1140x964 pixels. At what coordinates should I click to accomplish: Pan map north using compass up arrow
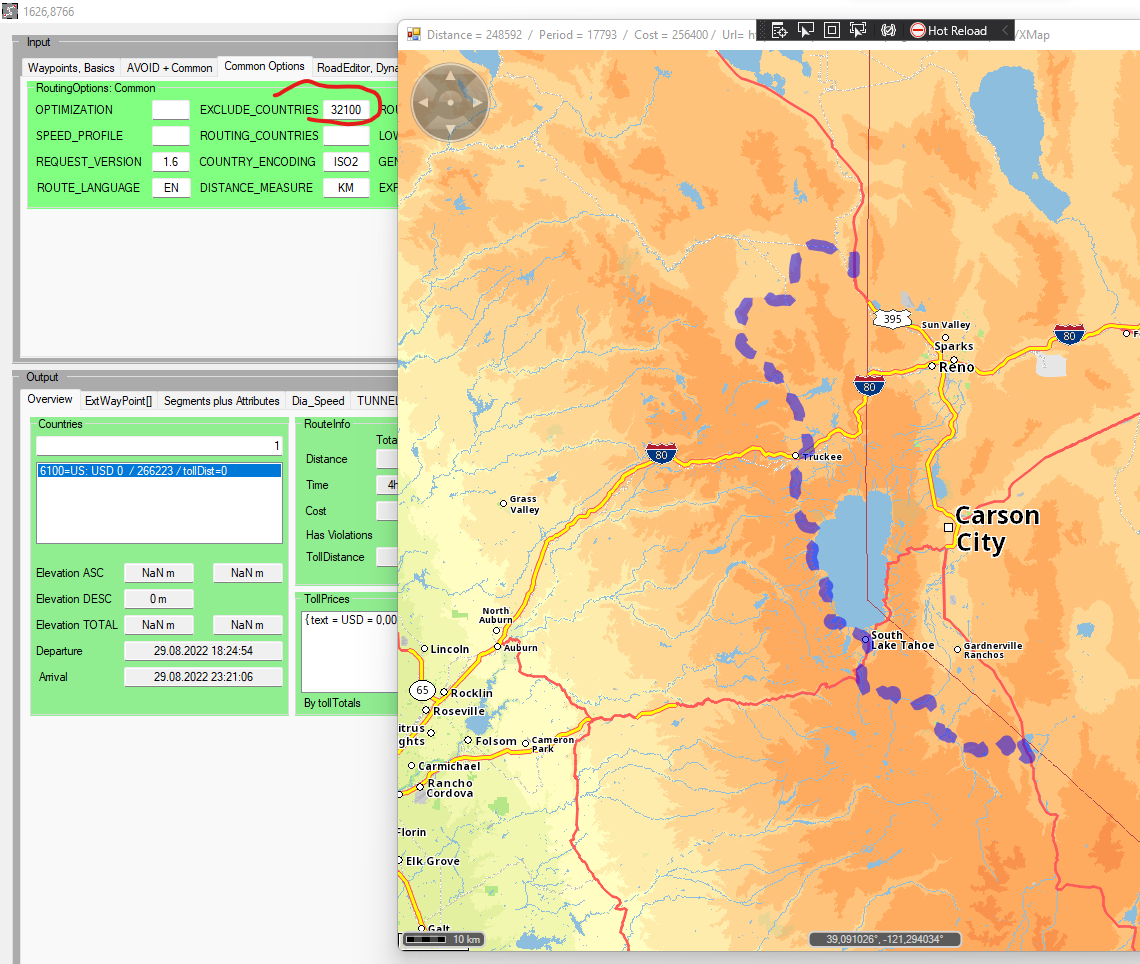tap(450, 75)
